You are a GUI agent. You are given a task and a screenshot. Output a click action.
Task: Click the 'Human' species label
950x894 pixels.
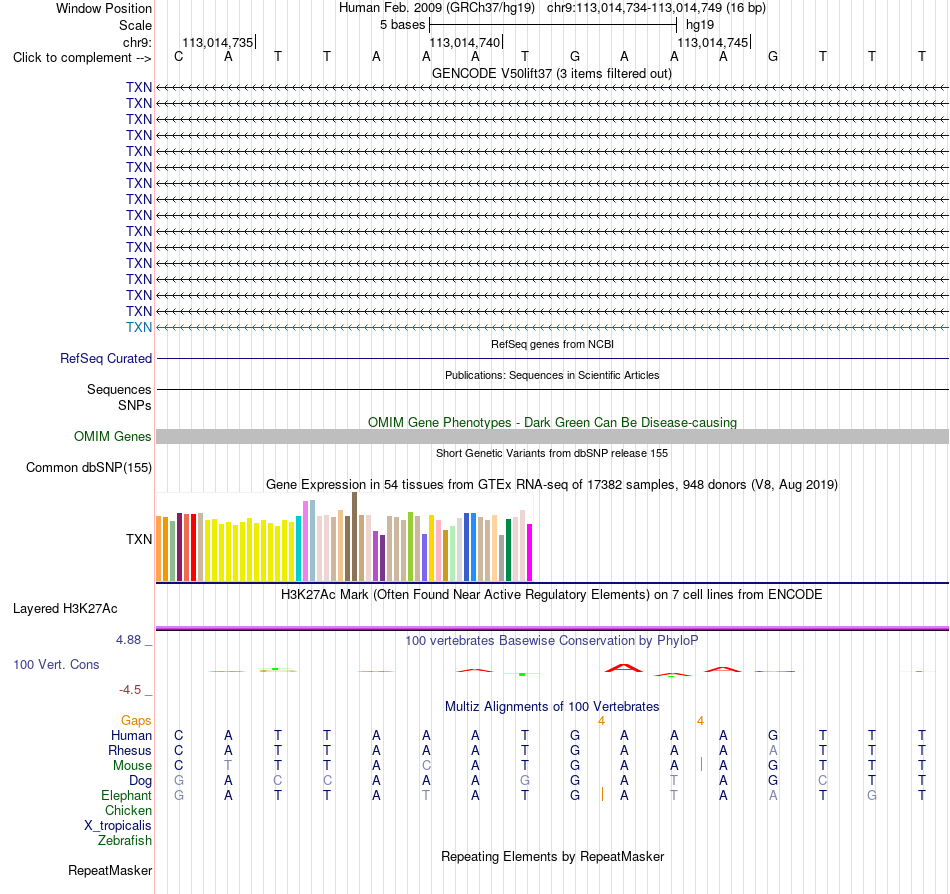pyautogui.click(x=131, y=735)
